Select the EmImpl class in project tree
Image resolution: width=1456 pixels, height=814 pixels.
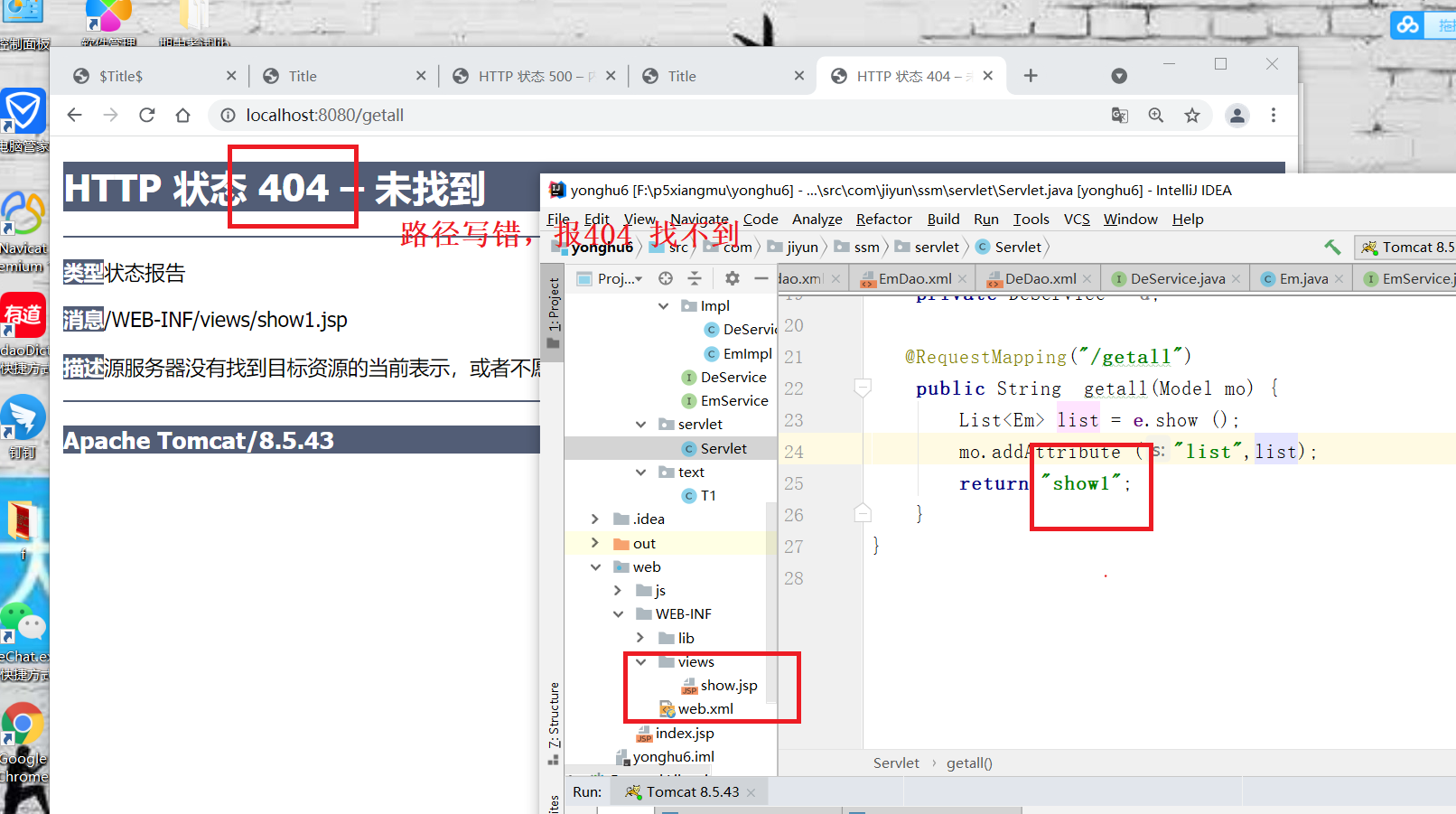tap(738, 353)
